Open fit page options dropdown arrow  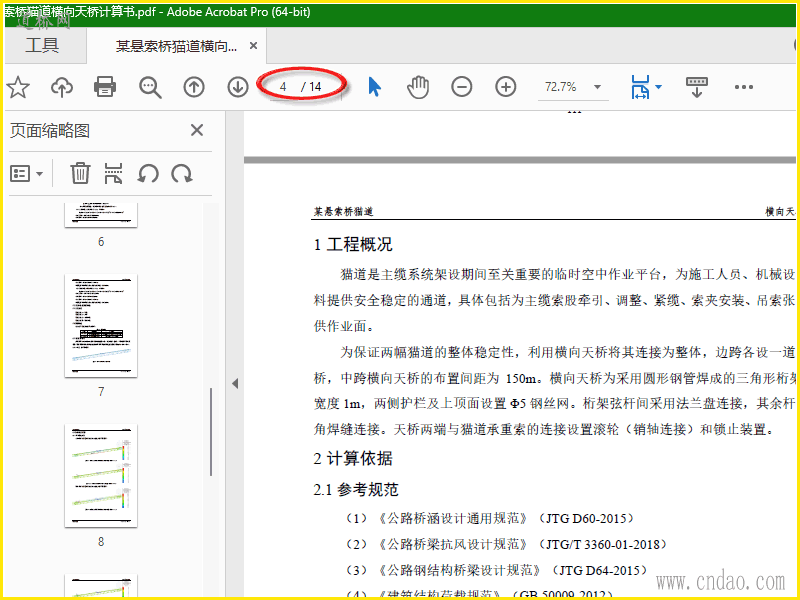coord(659,87)
